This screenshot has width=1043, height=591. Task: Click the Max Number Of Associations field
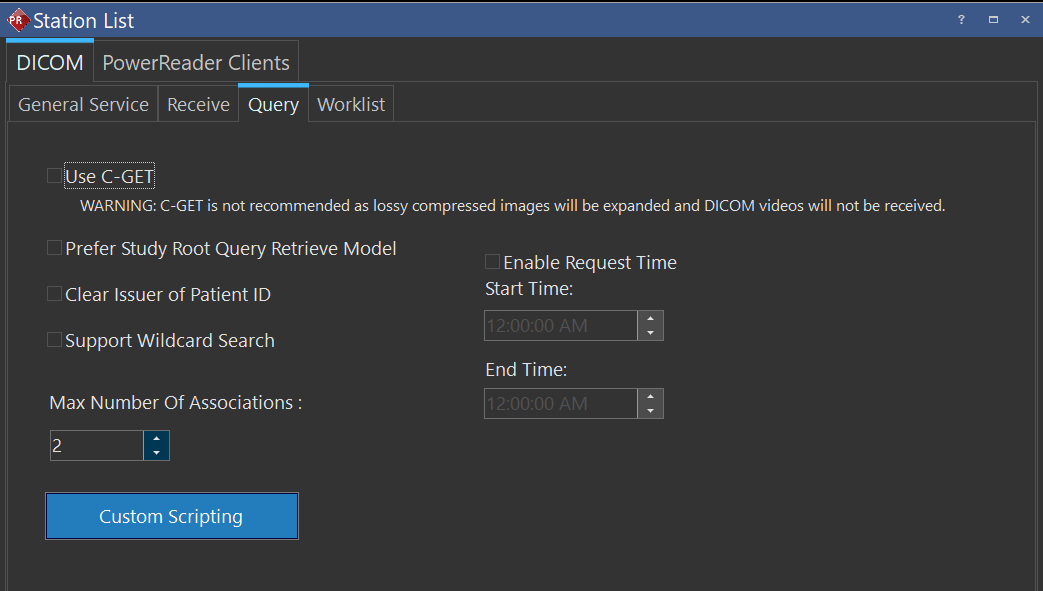[x=96, y=446]
